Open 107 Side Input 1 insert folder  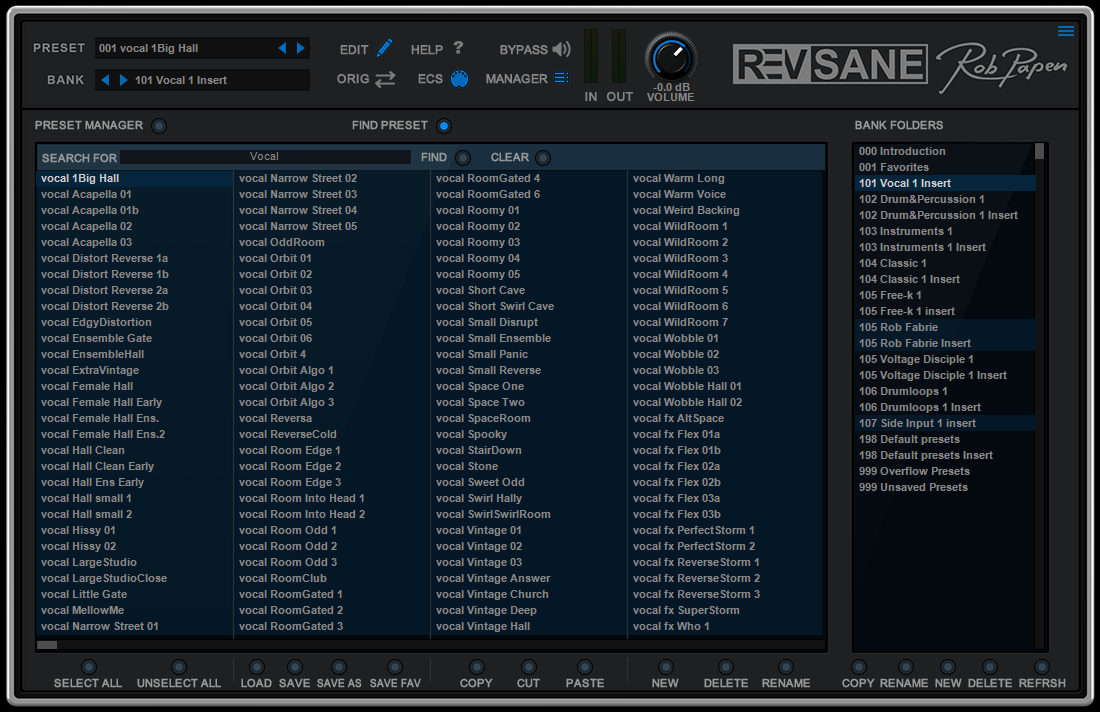[x=944, y=423]
